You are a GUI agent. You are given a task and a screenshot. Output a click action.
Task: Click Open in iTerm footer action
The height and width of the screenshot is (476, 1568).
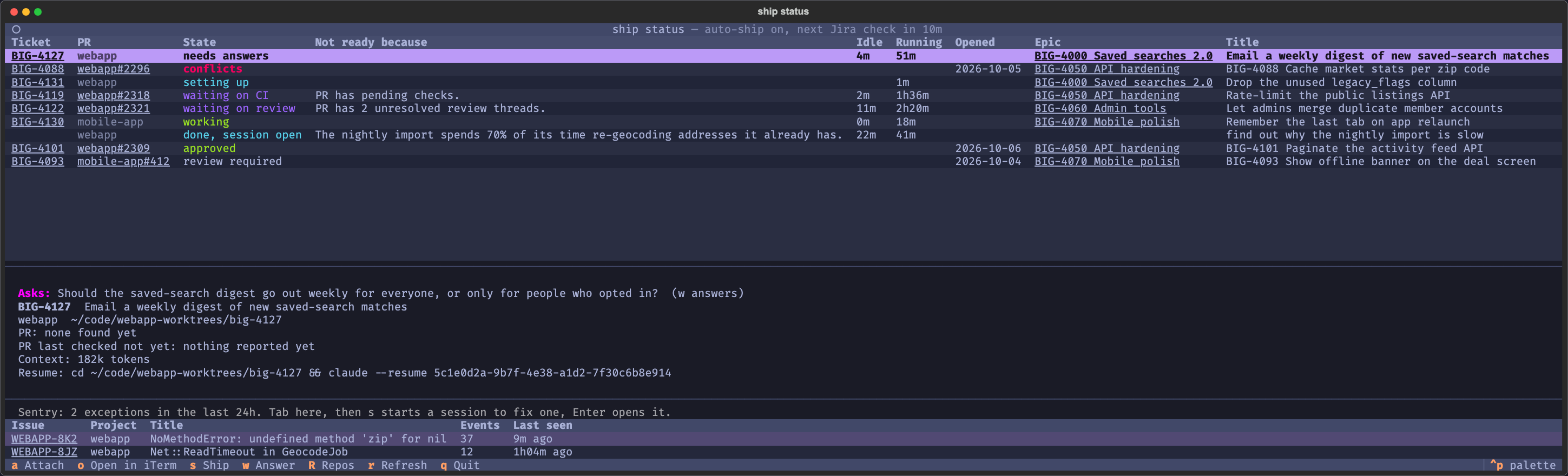point(127,465)
